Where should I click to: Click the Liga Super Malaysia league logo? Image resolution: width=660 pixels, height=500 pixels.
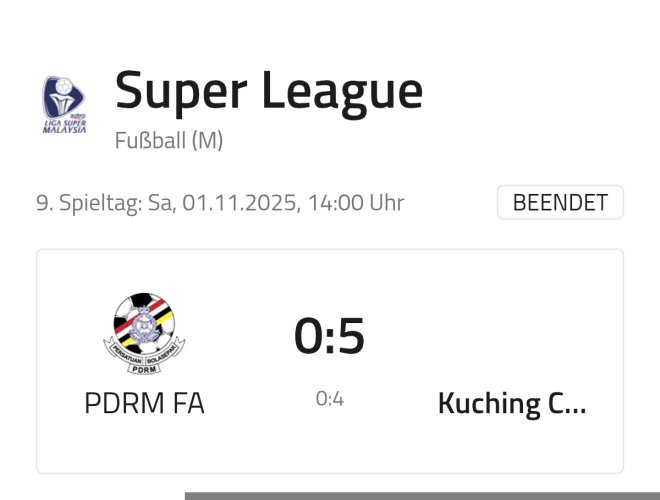(63, 105)
